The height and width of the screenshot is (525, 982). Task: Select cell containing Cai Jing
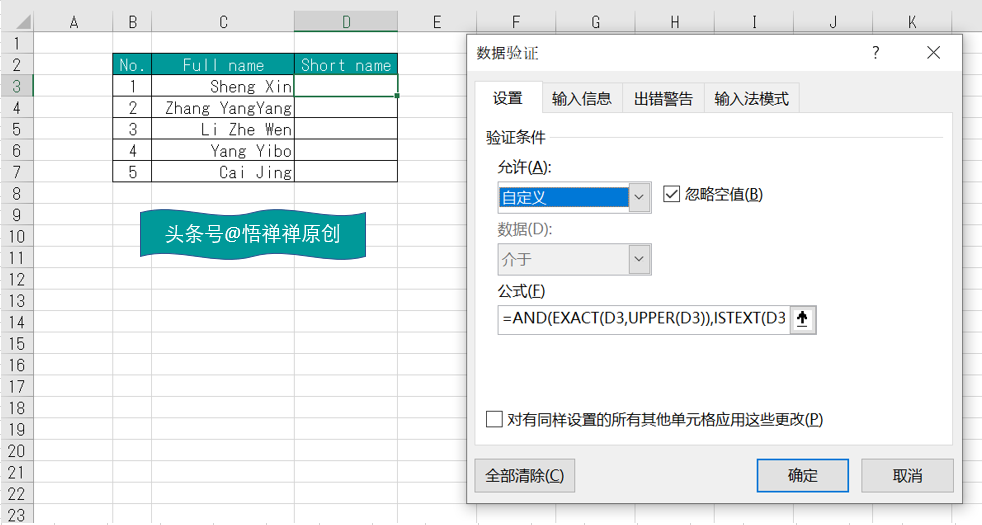(x=223, y=172)
